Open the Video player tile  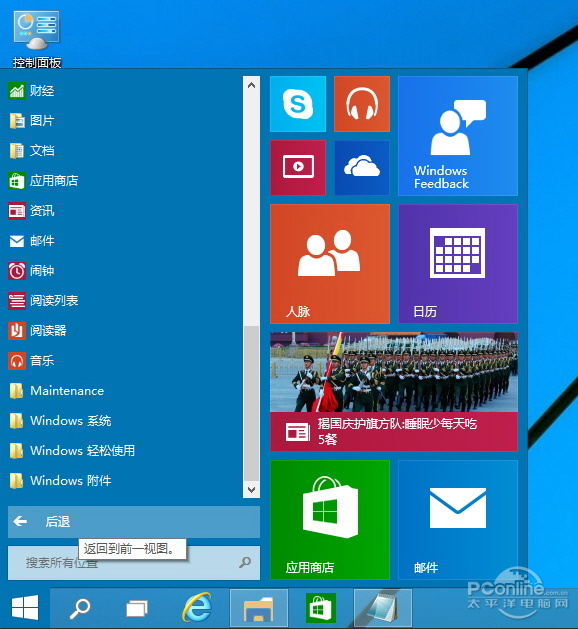click(x=298, y=168)
